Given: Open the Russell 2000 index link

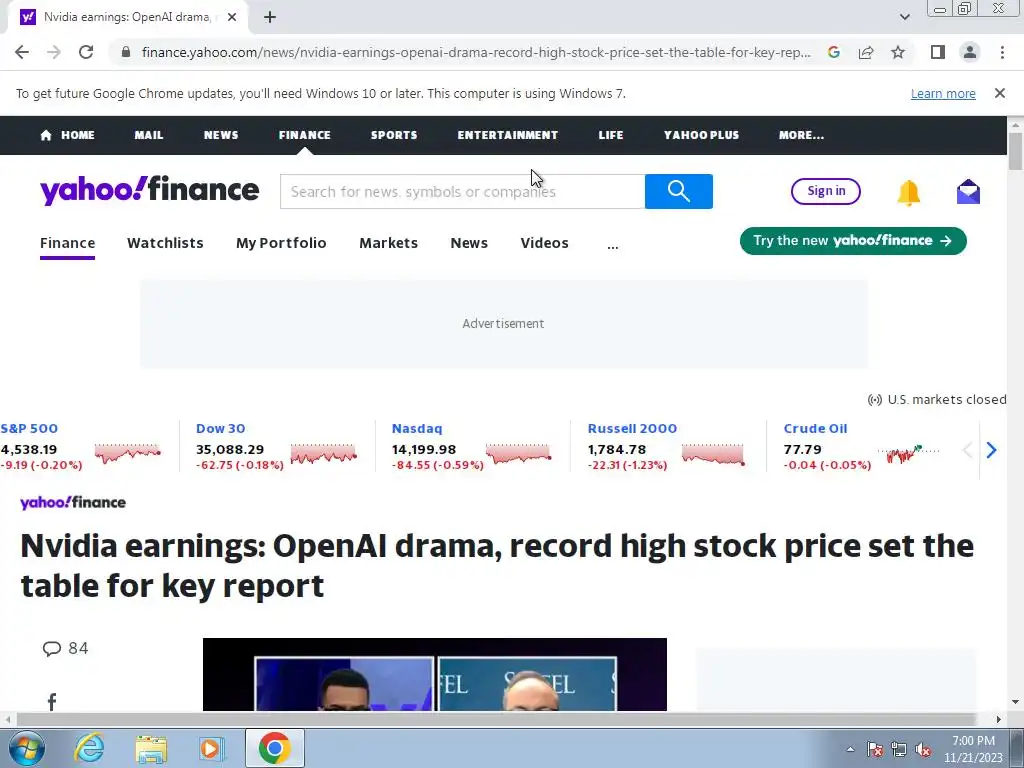Looking at the screenshot, I should point(632,428).
